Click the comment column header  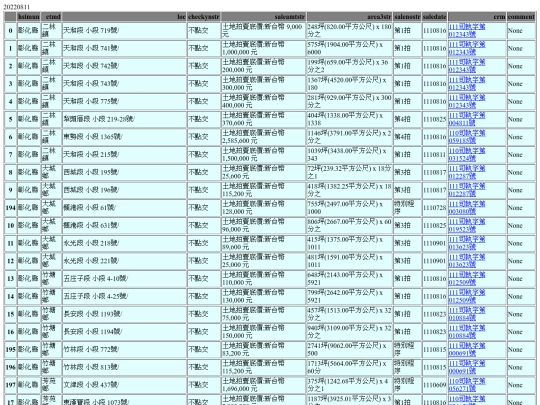pyautogui.click(x=521, y=17)
